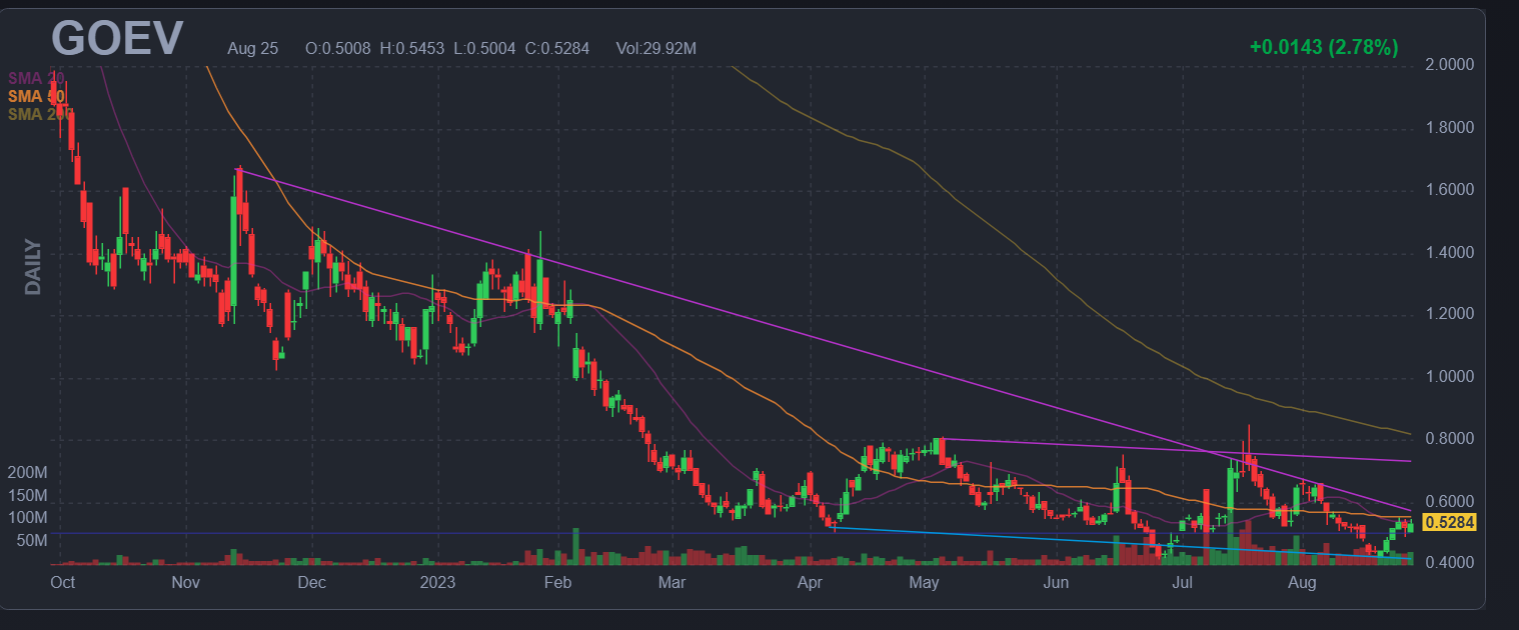This screenshot has height=630, width=1519.
Task: Click the SMA 200 legend label
Action: click(40, 114)
